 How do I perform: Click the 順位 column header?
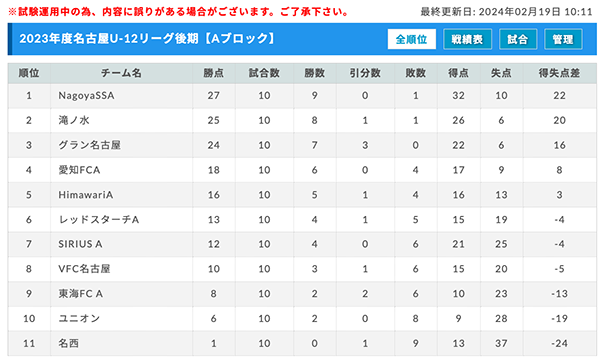(29, 73)
